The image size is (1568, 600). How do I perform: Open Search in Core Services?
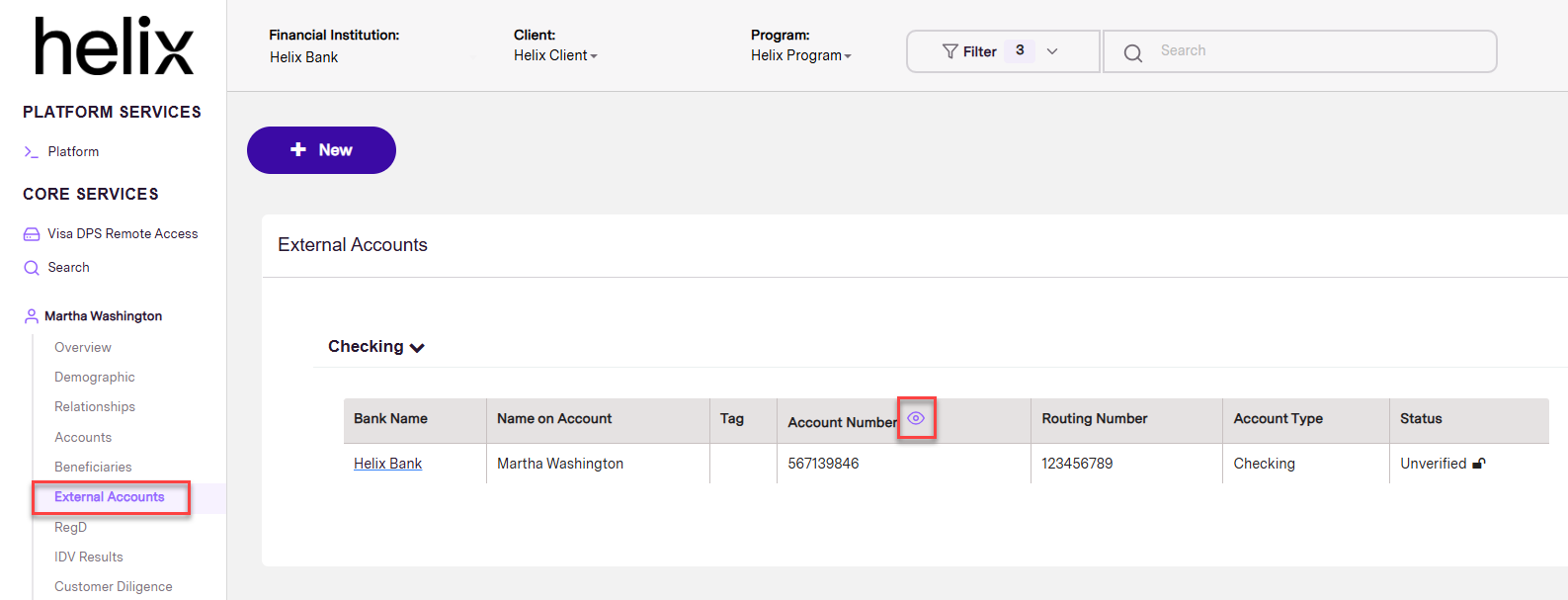tap(68, 268)
